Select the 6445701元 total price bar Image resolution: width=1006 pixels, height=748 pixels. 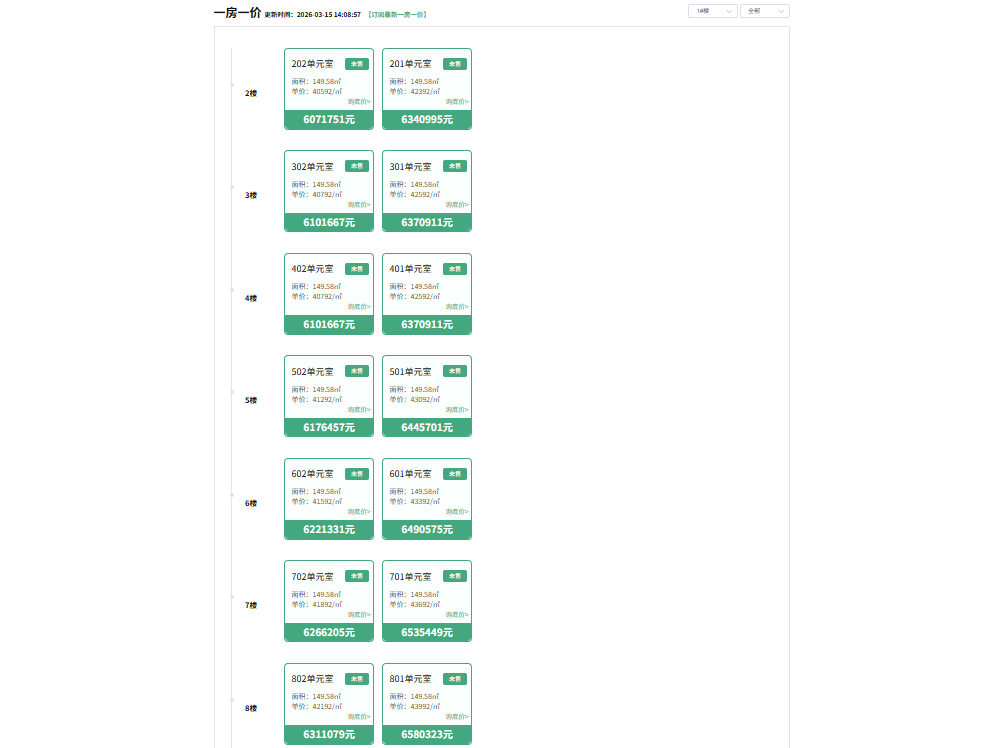point(427,427)
